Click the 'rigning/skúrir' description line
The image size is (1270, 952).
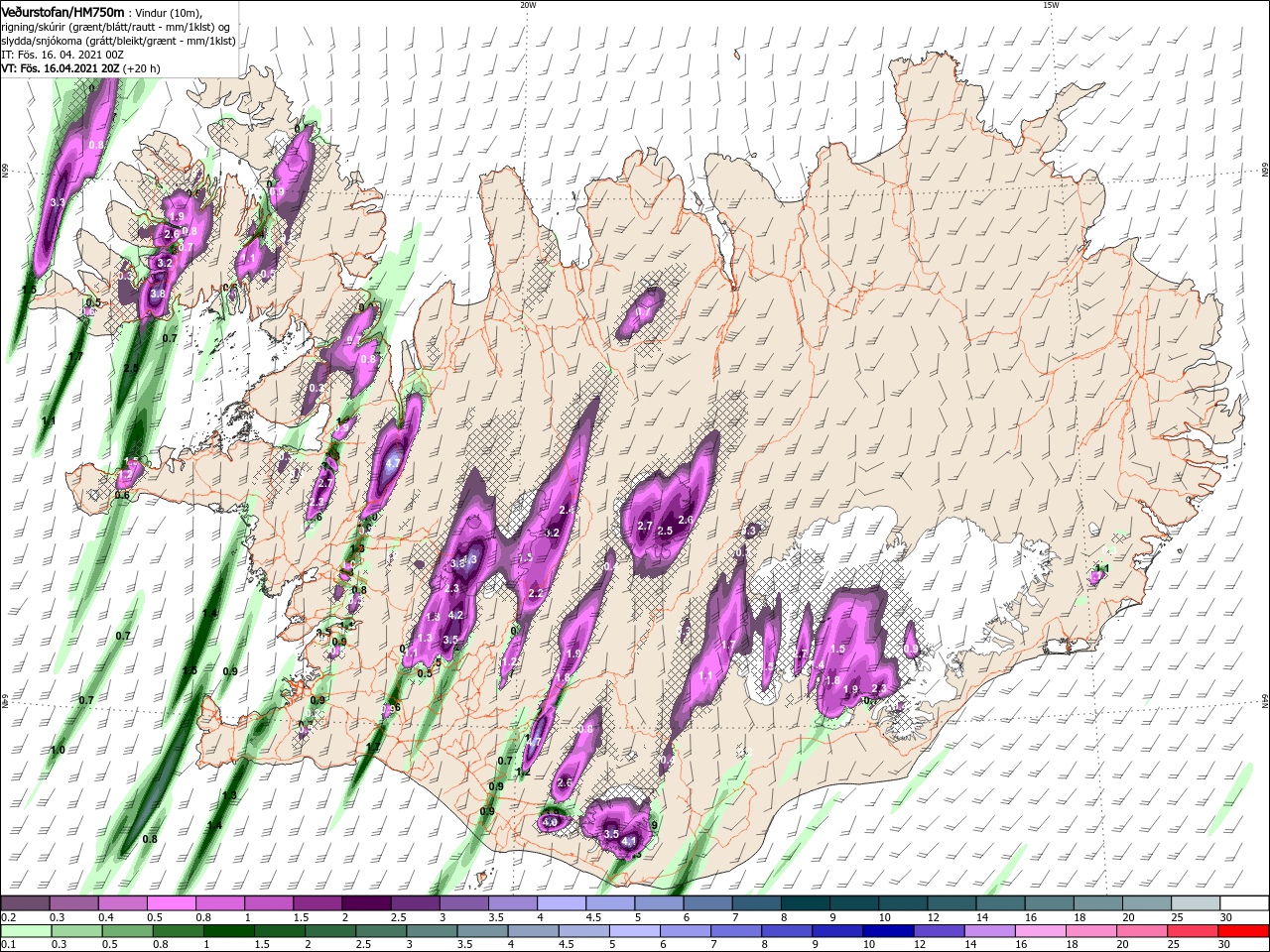coord(114,26)
